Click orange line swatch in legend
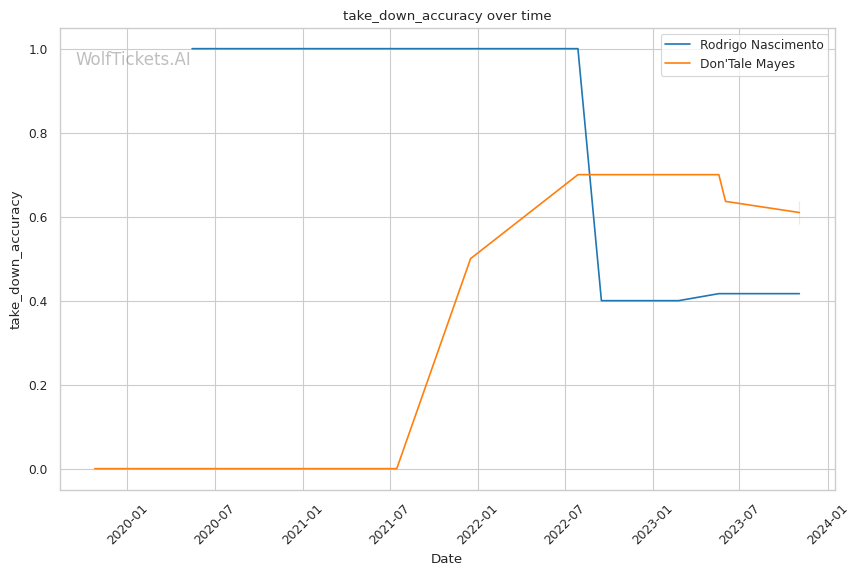 [680, 65]
